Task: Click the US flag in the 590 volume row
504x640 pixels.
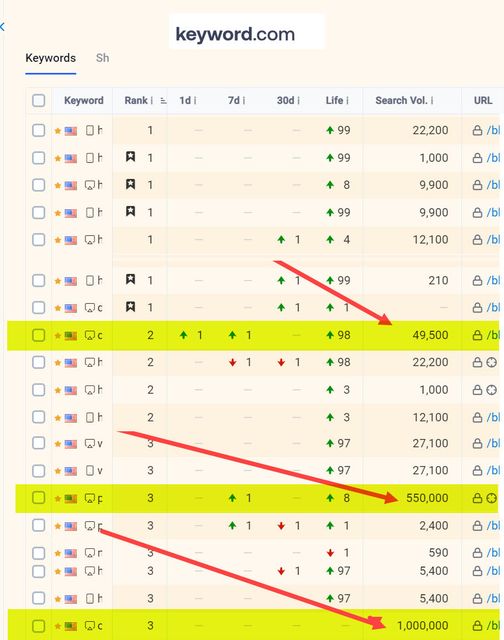Action: tap(71, 553)
